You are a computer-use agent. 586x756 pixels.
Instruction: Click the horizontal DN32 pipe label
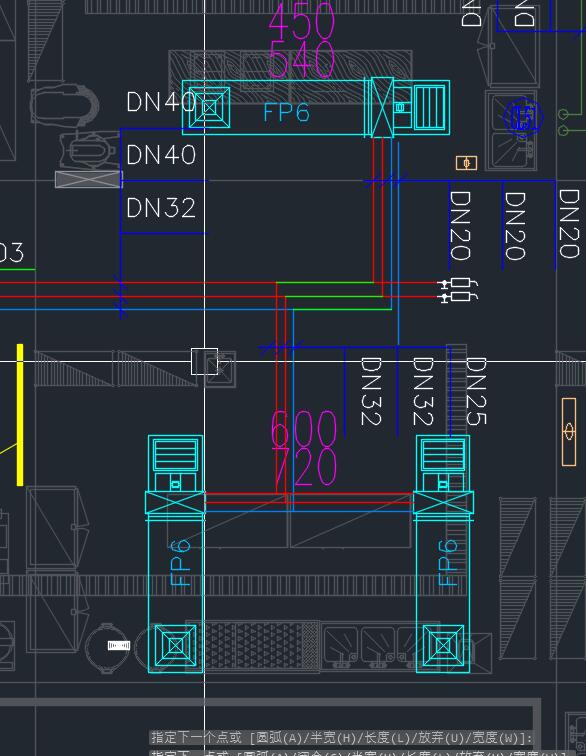click(x=161, y=208)
